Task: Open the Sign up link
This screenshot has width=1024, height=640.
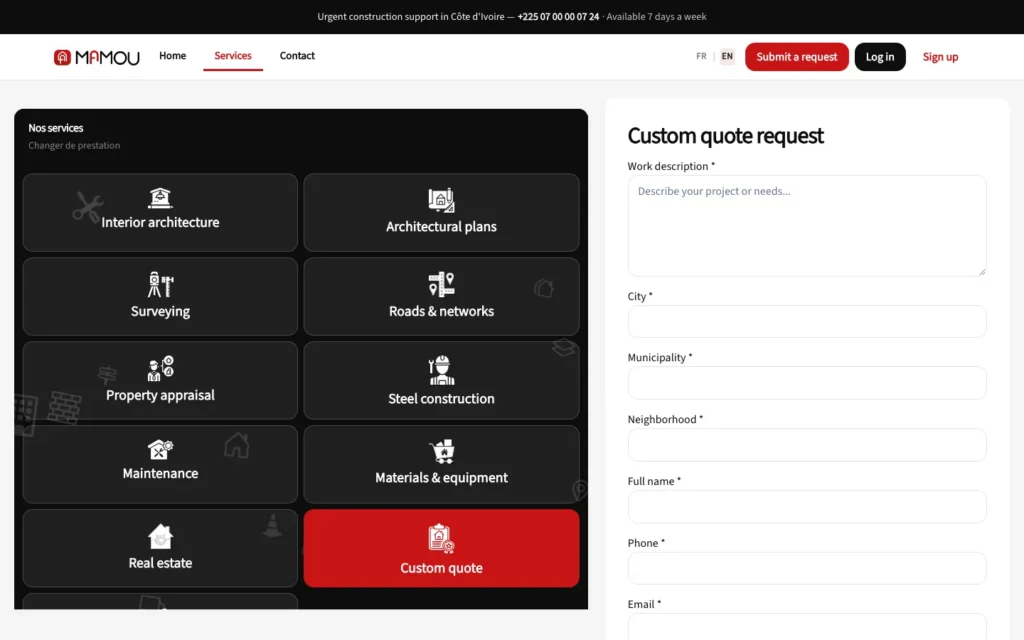Action: click(940, 57)
